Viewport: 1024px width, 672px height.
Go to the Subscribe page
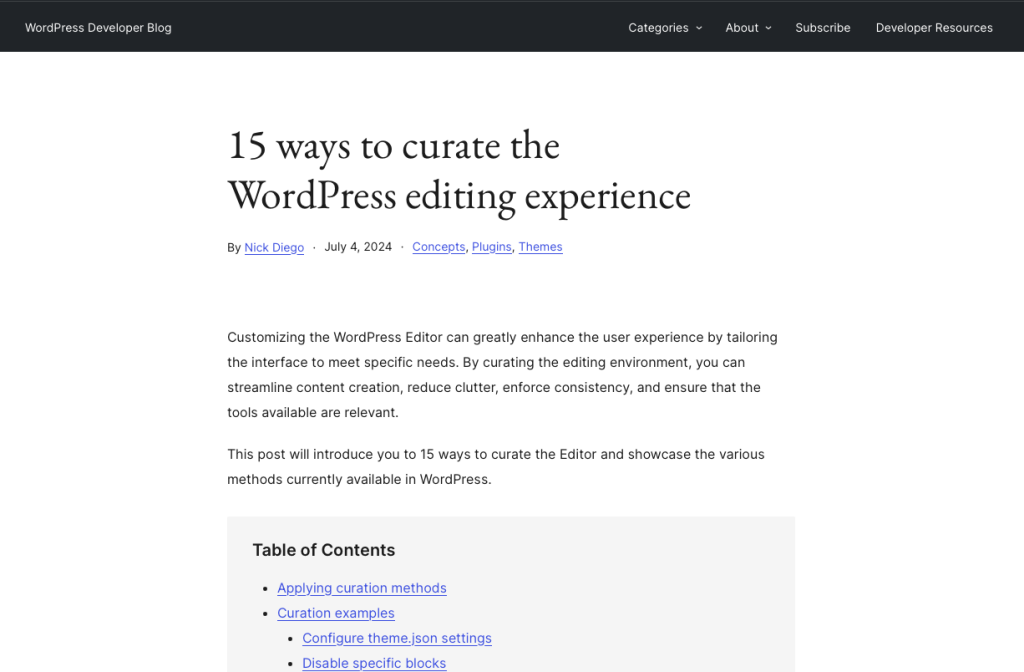point(822,28)
